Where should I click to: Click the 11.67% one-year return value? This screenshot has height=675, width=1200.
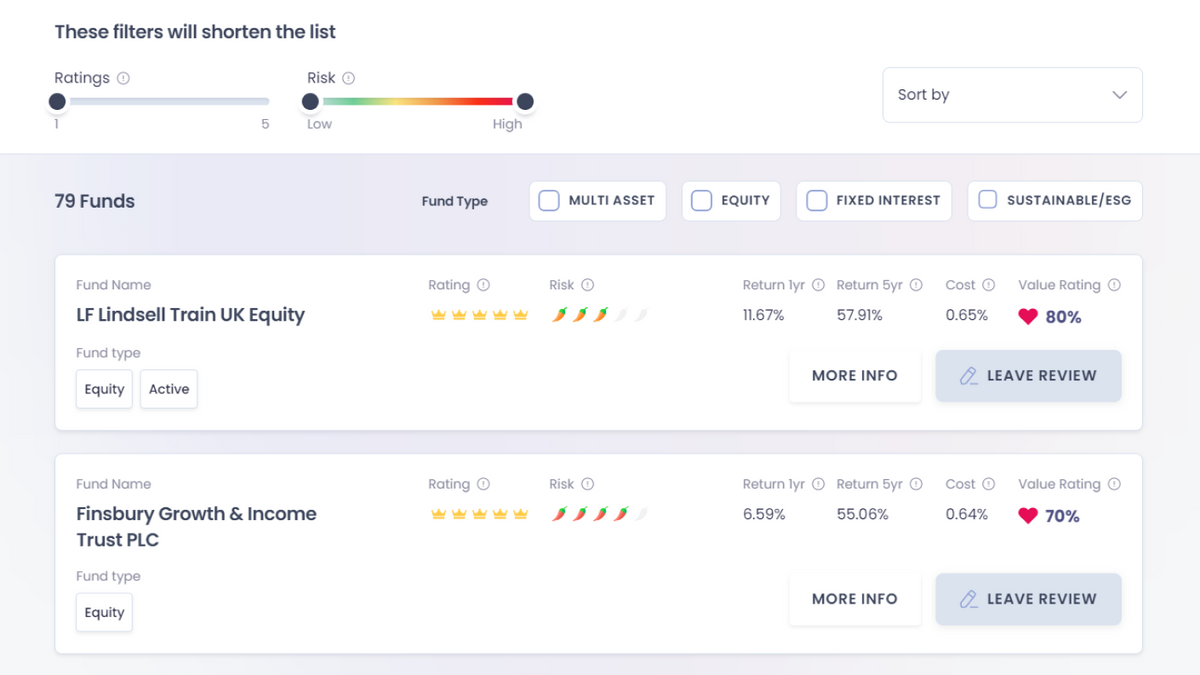pos(763,315)
